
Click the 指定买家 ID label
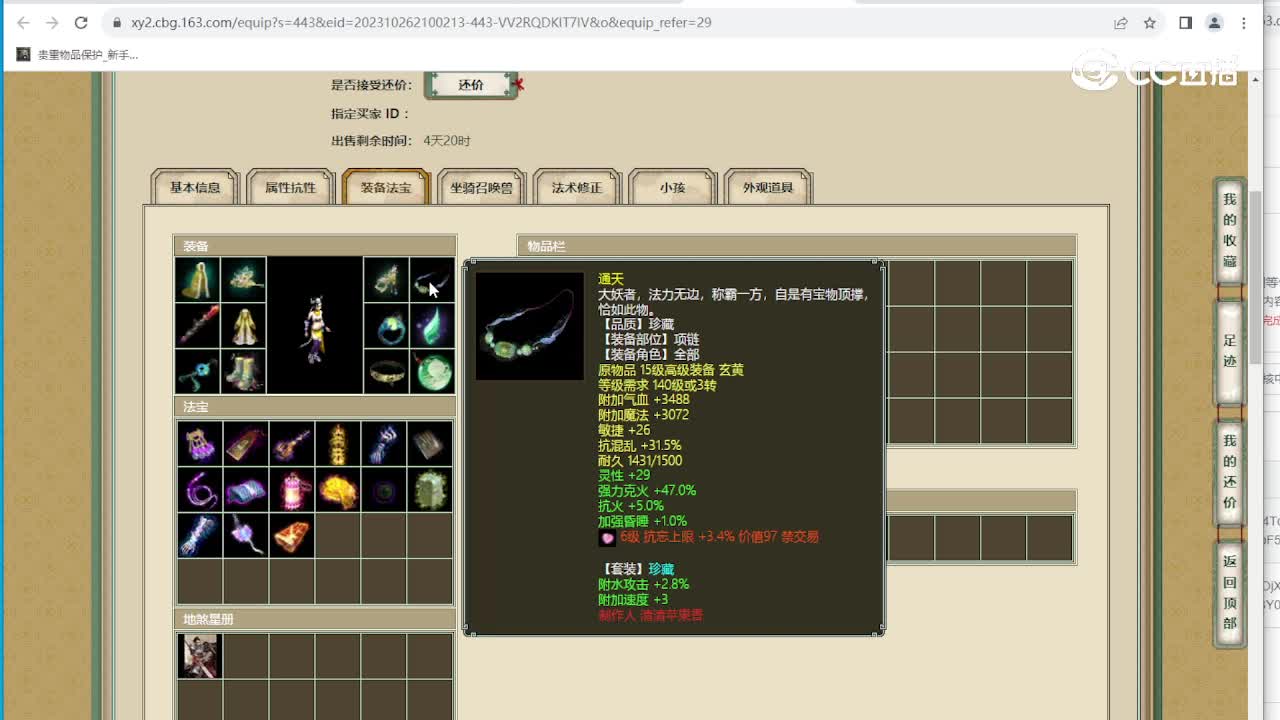pyautogui.click(x=370, y=114)
